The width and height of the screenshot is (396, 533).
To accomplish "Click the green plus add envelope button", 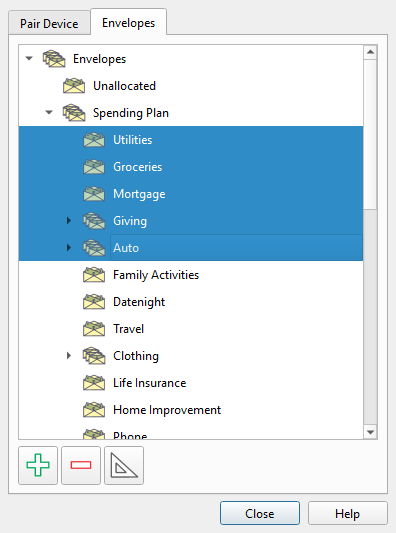I will pyautogui.click(x=38, y=465).
